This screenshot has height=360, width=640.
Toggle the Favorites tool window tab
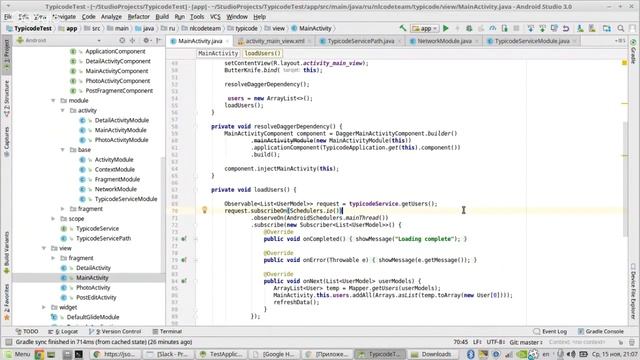click(6, 302)
